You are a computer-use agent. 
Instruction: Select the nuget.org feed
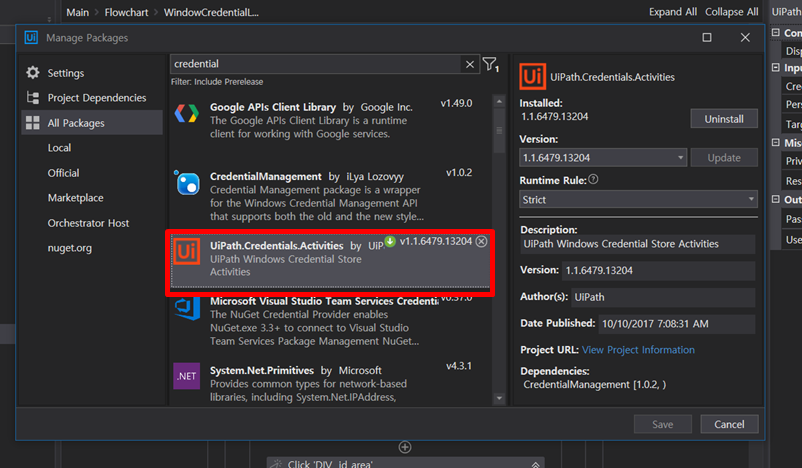70,248
